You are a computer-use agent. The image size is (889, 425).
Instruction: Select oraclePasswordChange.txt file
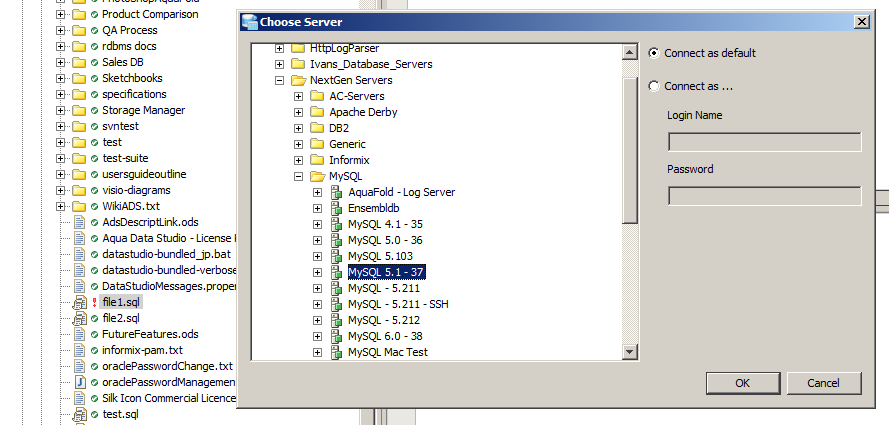click(x=167, y=366)
